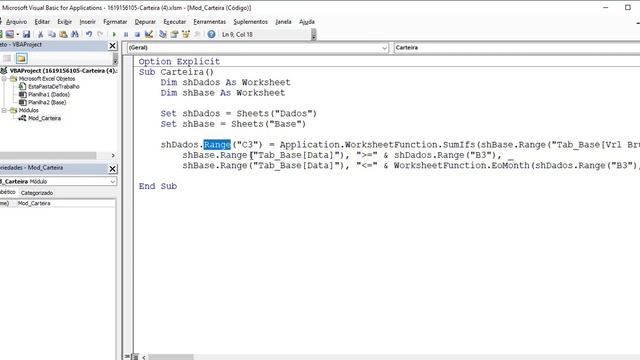Open the Ferramentas menu
The image size is (640, 360).
point(209,22)
